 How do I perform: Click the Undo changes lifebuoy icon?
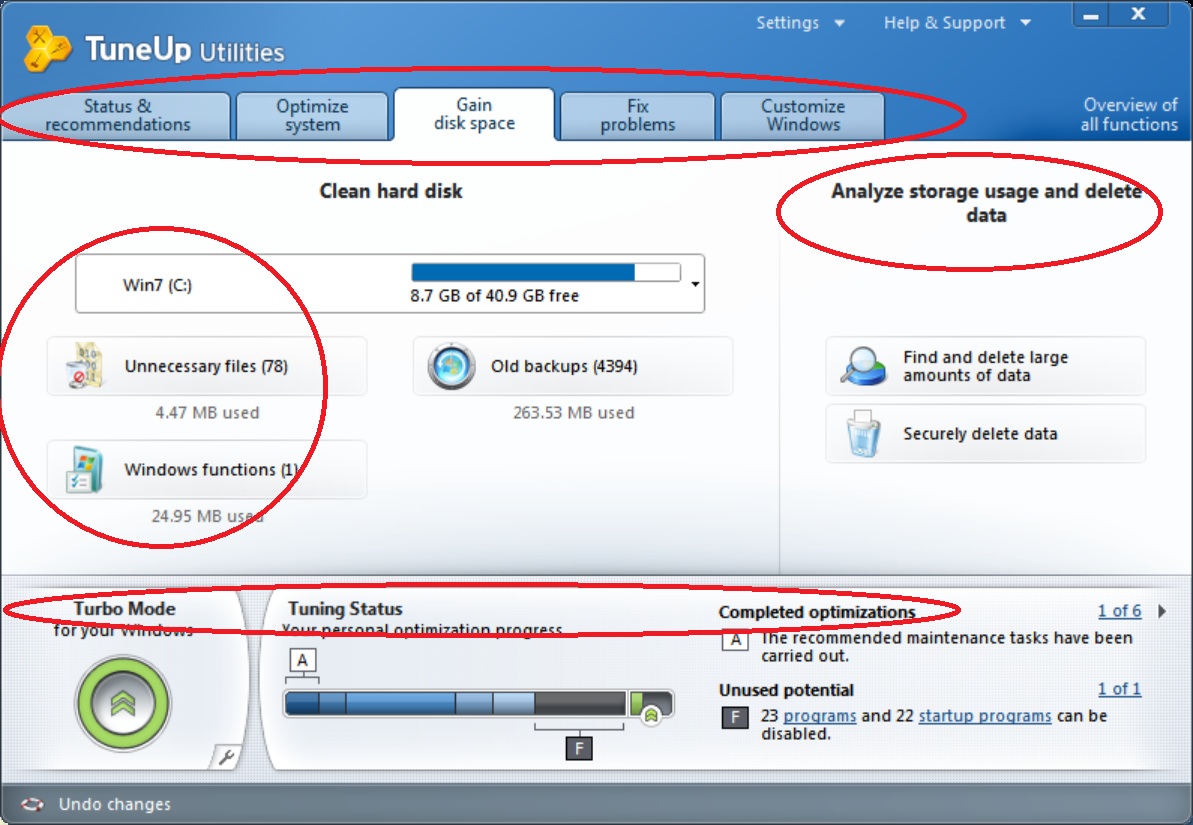(32, 804)
